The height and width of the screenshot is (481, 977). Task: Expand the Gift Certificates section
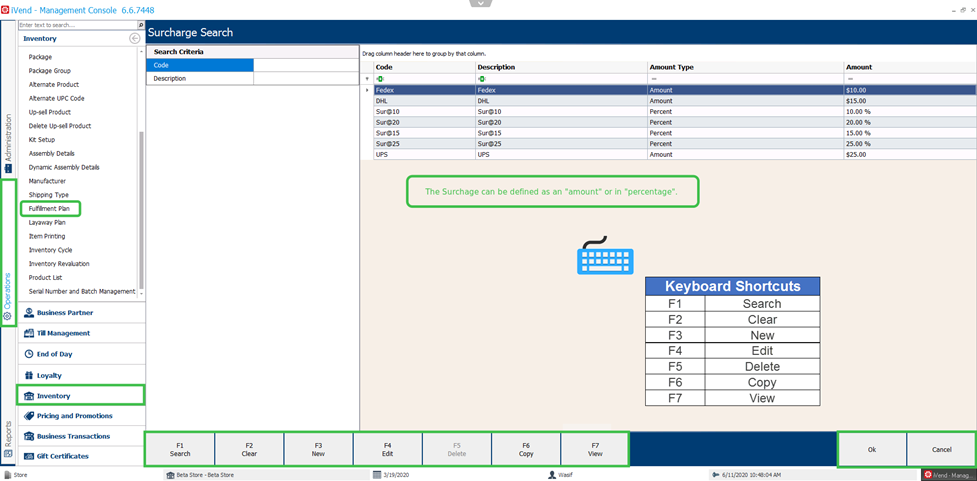point(81,456)
